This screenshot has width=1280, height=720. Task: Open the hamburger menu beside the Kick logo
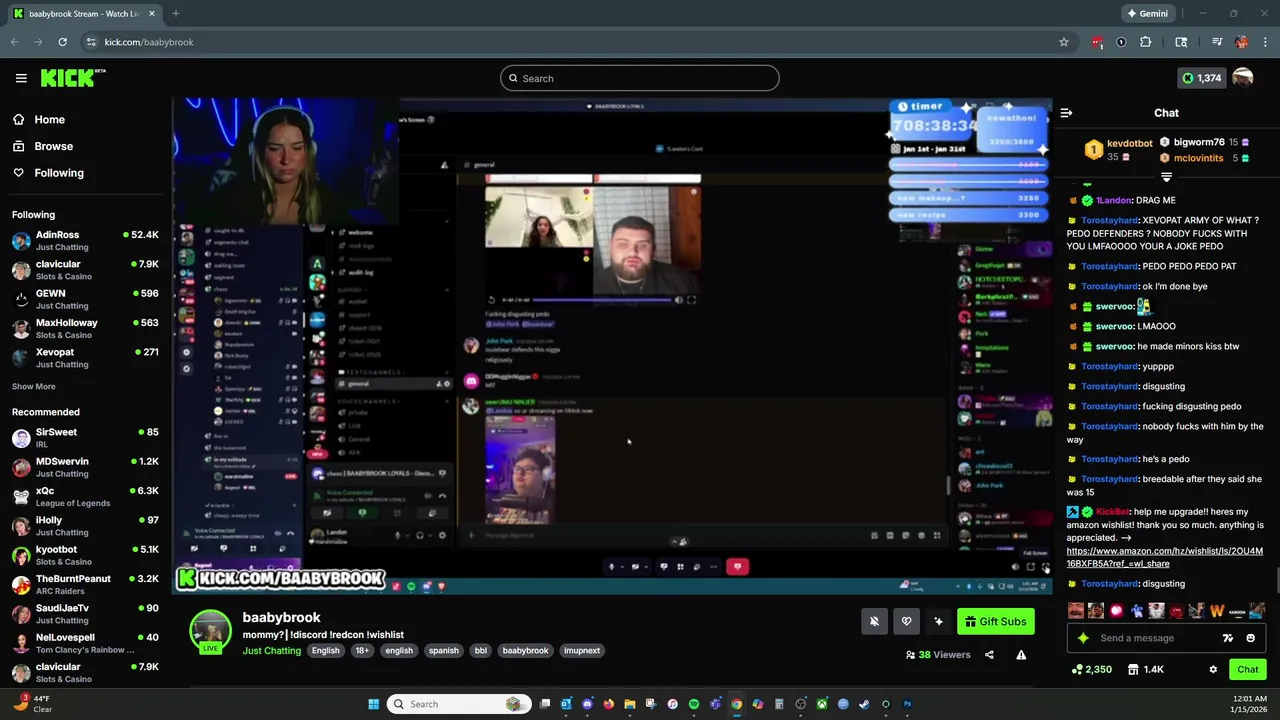(x=21, y=78)
